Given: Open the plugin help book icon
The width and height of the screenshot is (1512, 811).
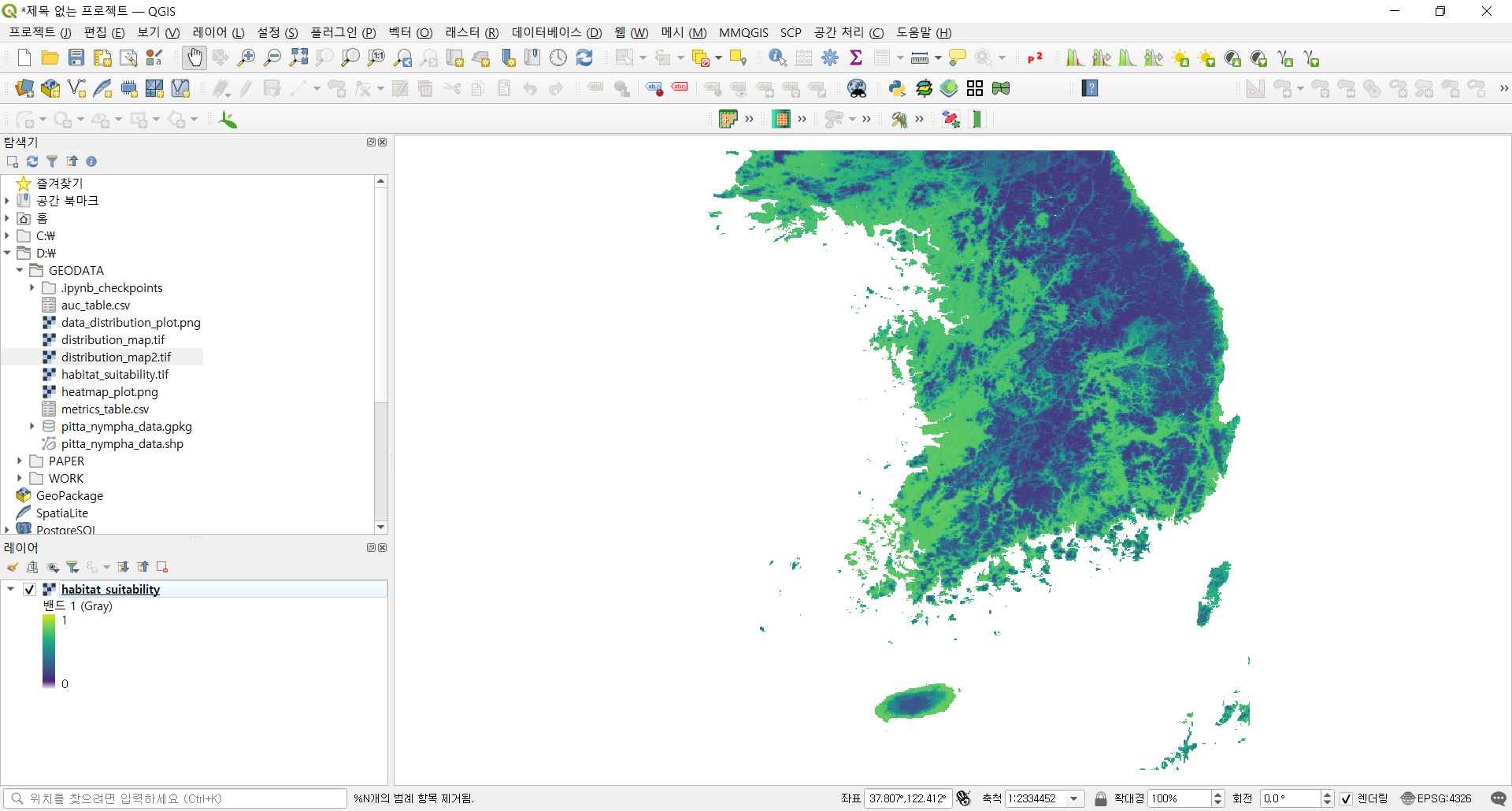Looking at the screenshot, I should coord(1090,88).
